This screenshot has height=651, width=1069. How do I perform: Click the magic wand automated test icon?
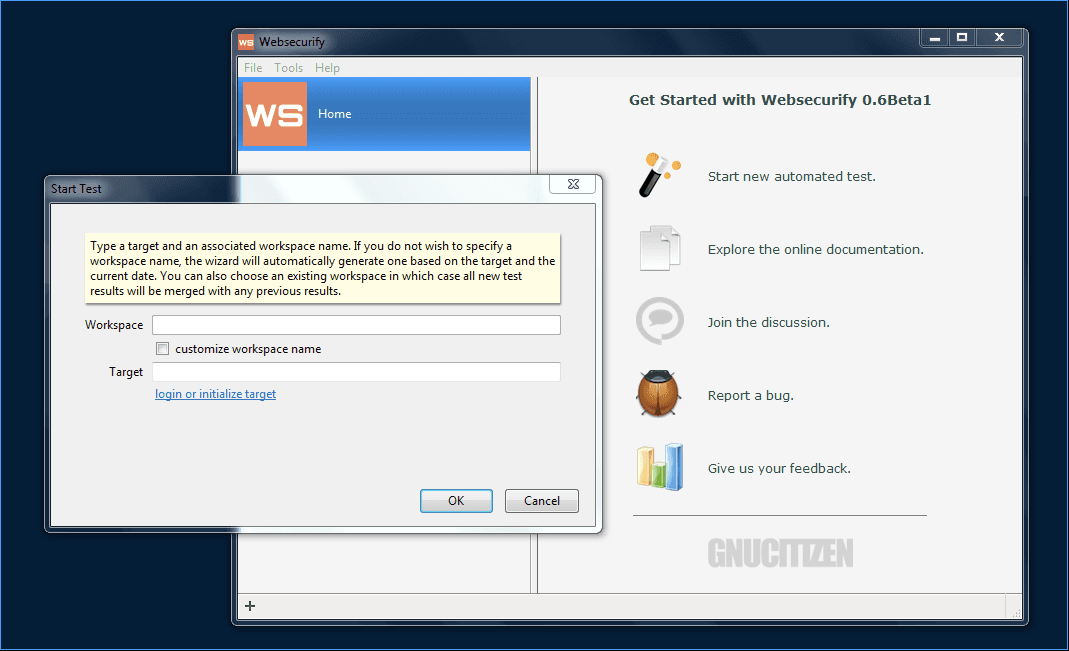pos(659,175)
